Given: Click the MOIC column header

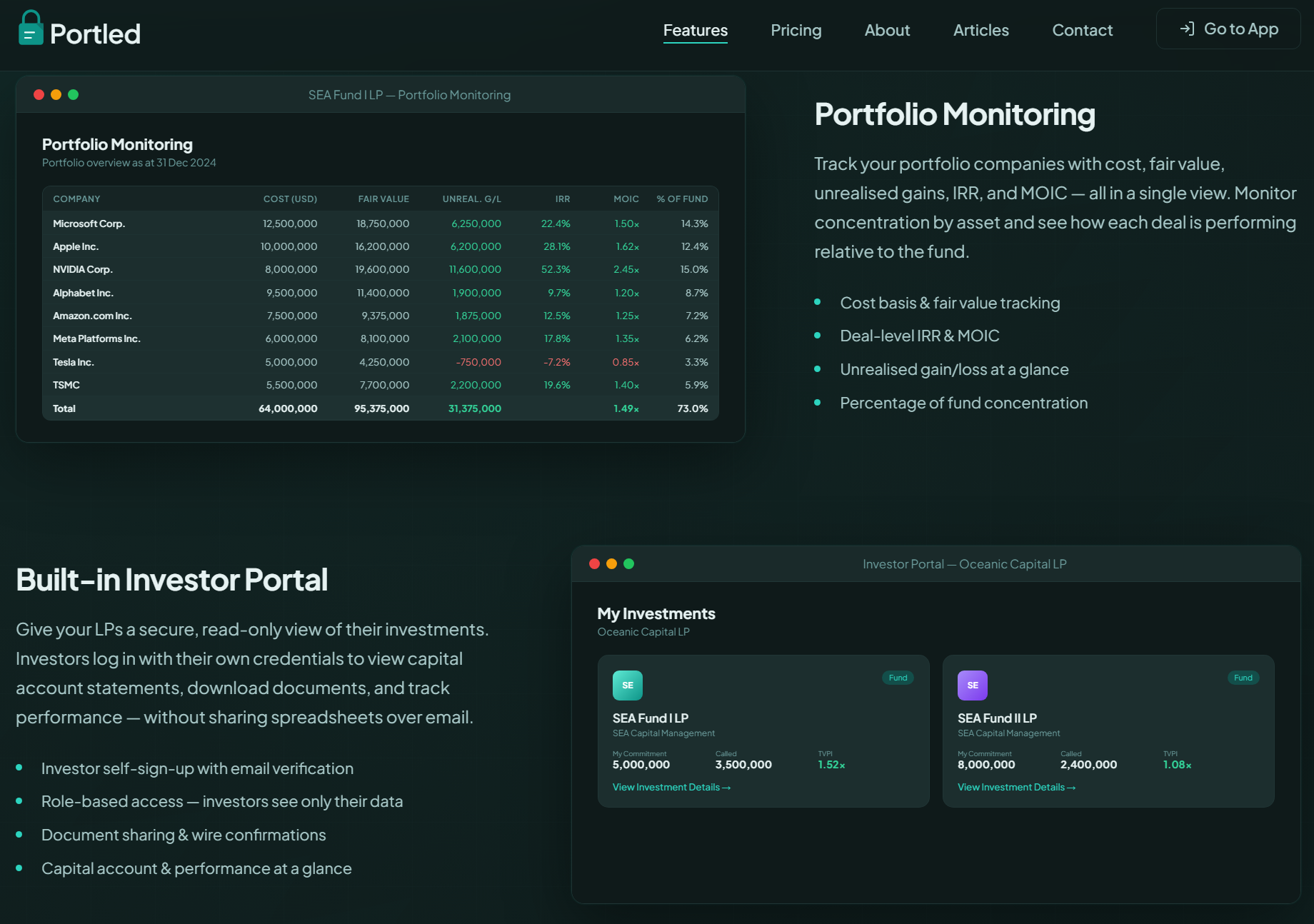Looking at the screenshot, I should (x=626, y=199).
